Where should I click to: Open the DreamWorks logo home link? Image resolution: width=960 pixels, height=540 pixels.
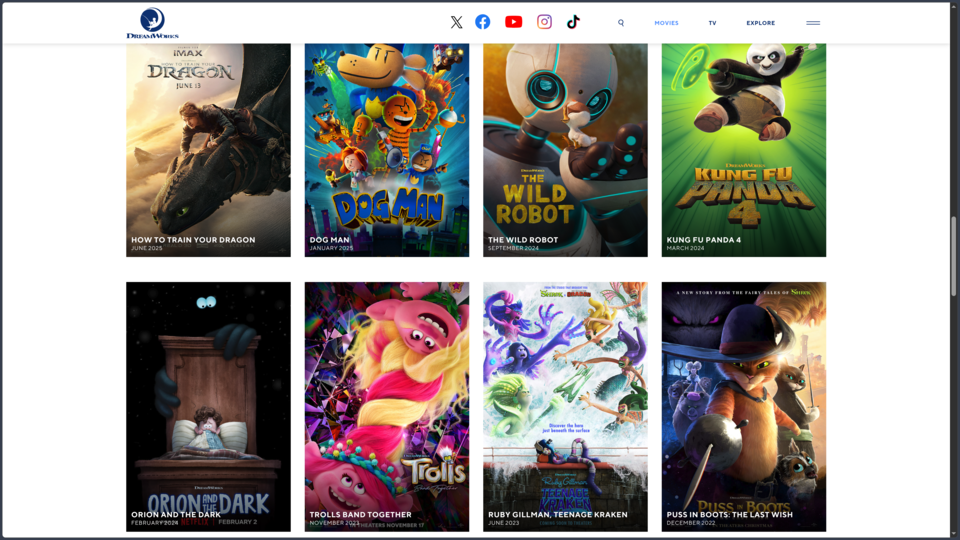coord(152,23)
